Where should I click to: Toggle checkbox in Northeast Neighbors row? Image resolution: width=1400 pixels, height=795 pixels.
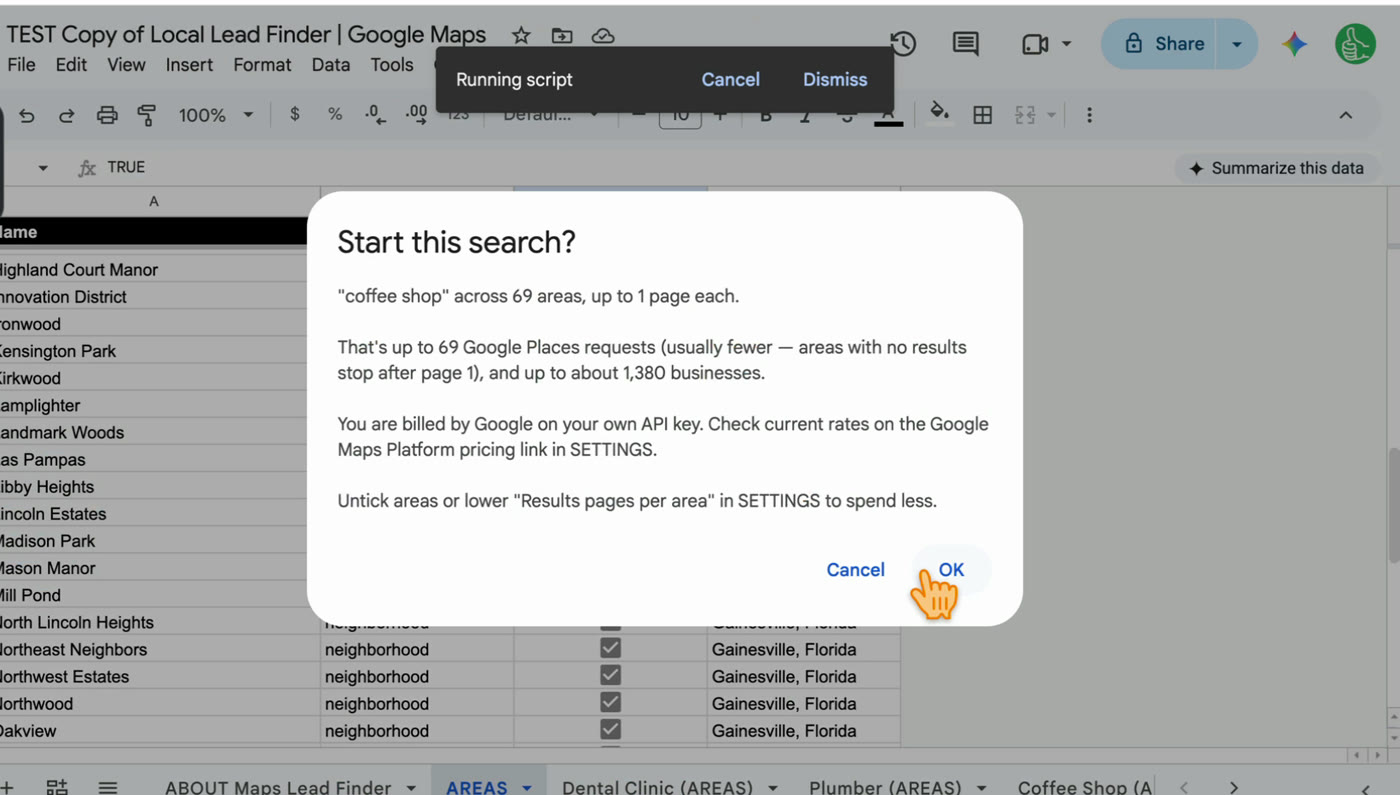pos(610,648)
